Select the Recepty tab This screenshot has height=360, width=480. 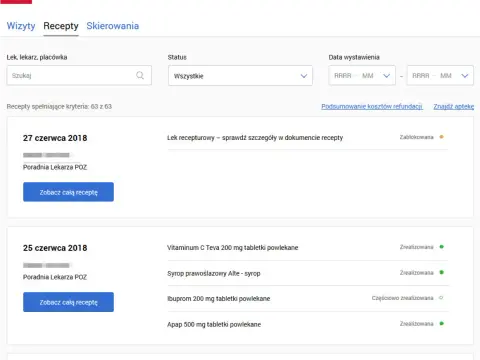pyautogui.click(x=61, y=26)
